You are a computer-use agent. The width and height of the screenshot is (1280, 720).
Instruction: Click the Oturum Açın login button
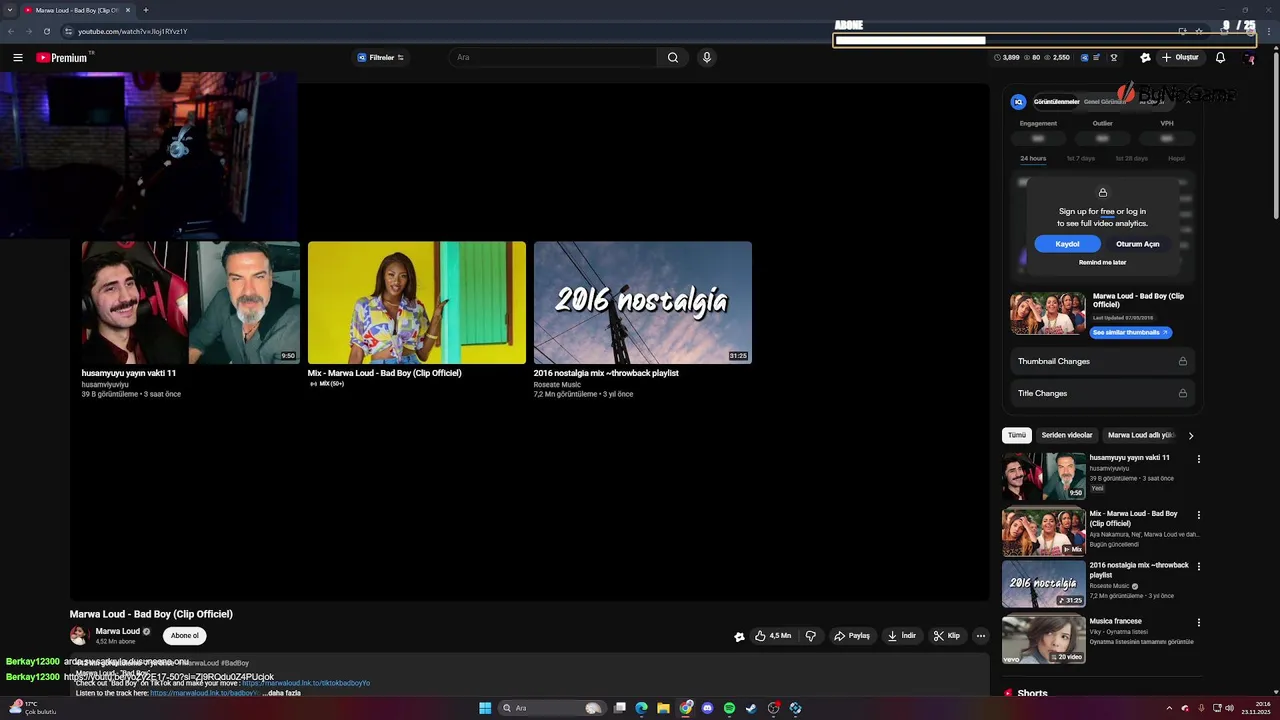coord(1137,244)
